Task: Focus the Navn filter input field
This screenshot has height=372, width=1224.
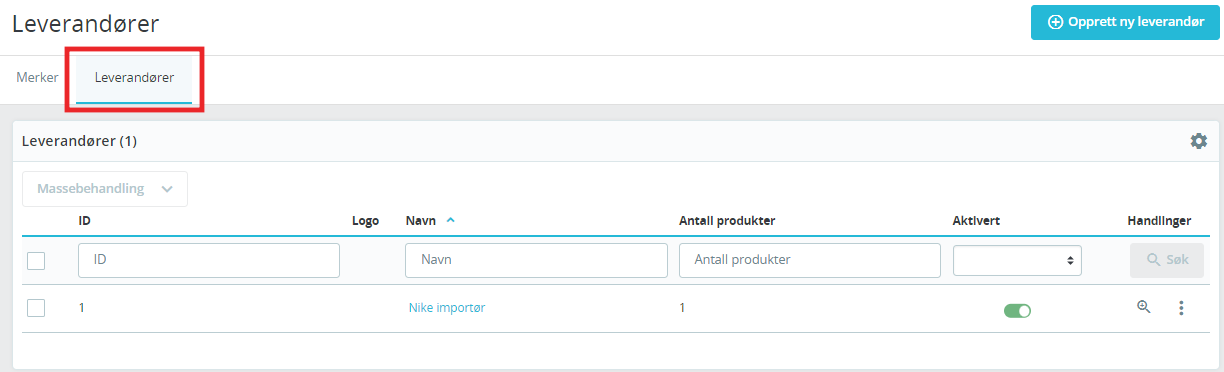Action: (x=536, y=260)
